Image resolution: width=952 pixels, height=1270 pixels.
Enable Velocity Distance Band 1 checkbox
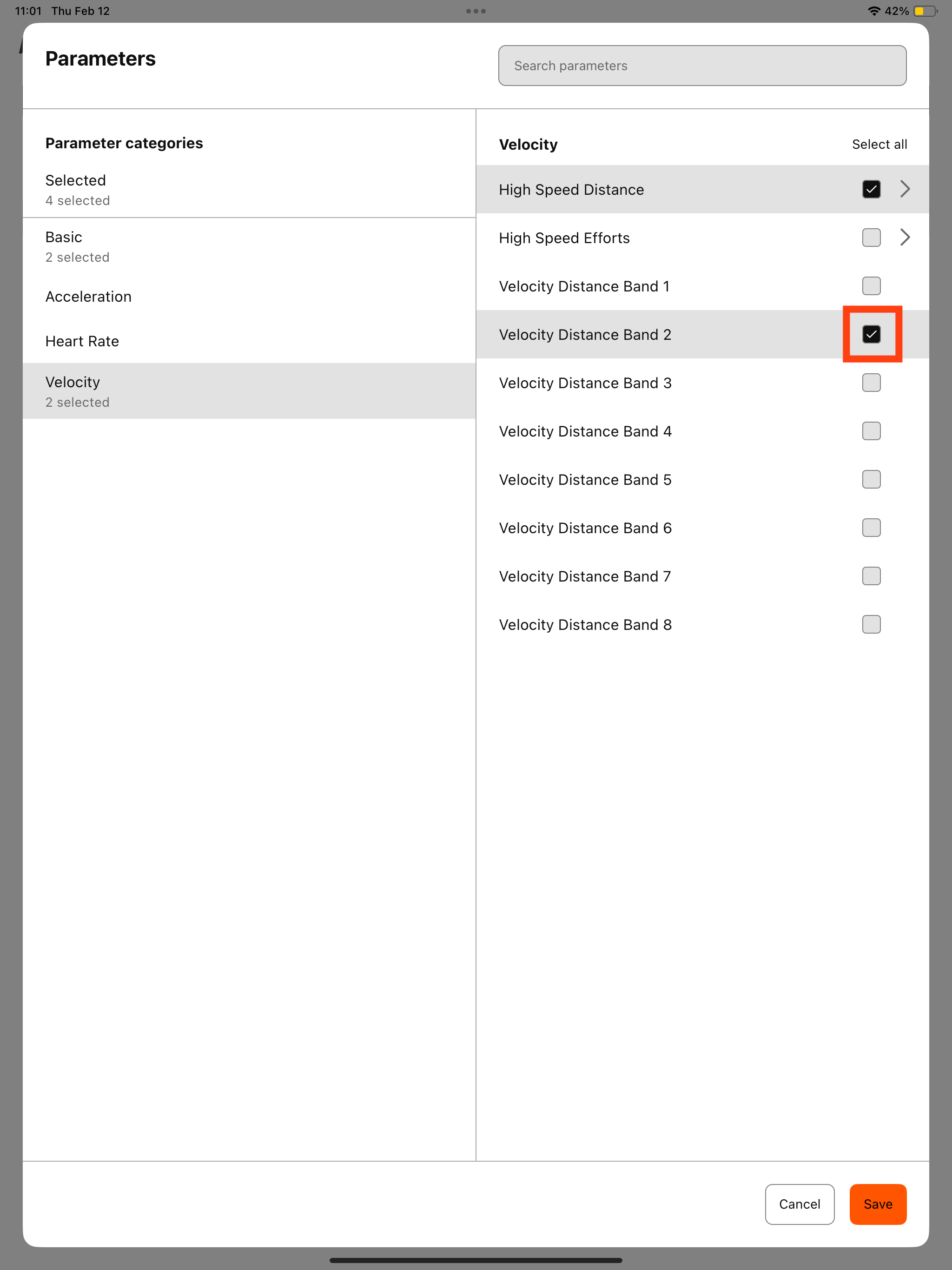tap(871, 285)
